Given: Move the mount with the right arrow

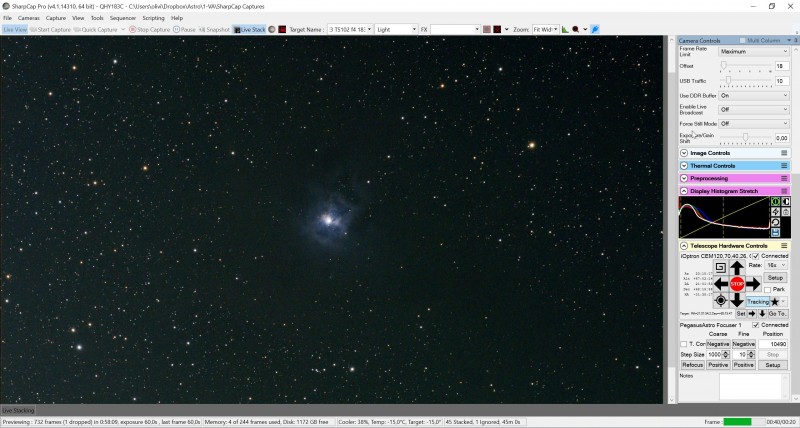Looking at the screenshot, I should (x=753, y=284).
